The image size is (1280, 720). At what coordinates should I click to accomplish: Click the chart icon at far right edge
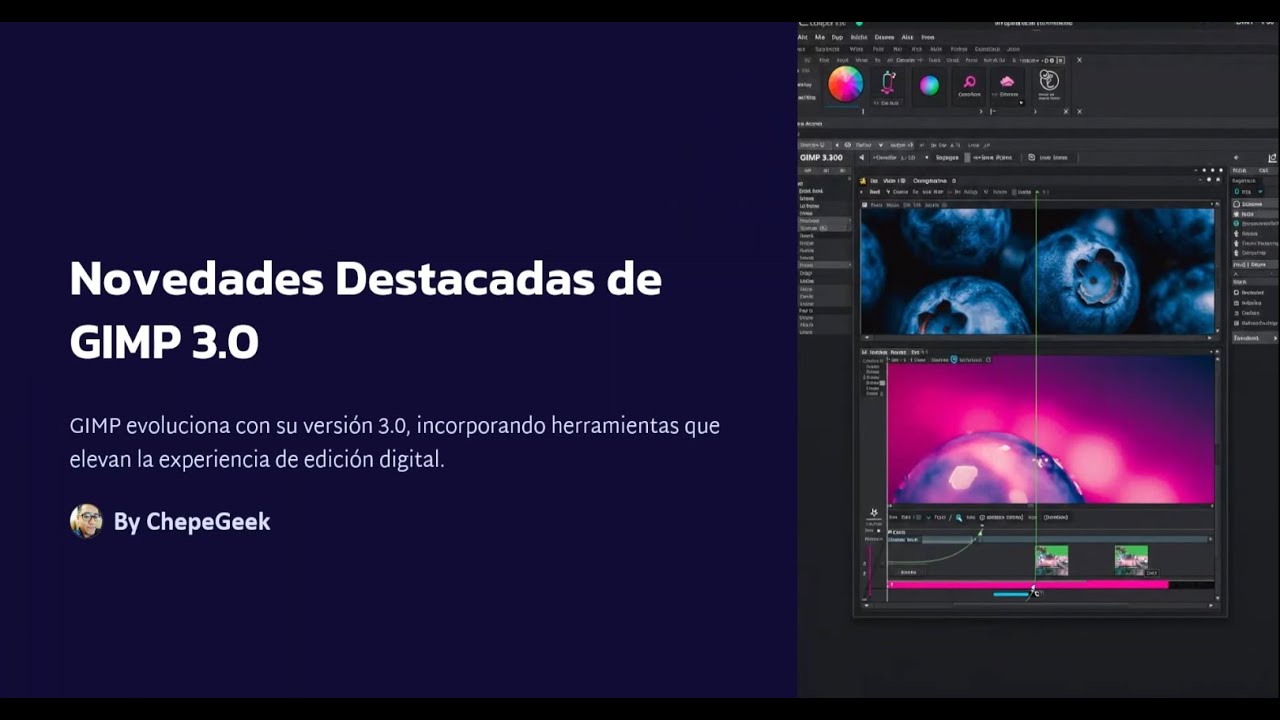[1272, 158]
